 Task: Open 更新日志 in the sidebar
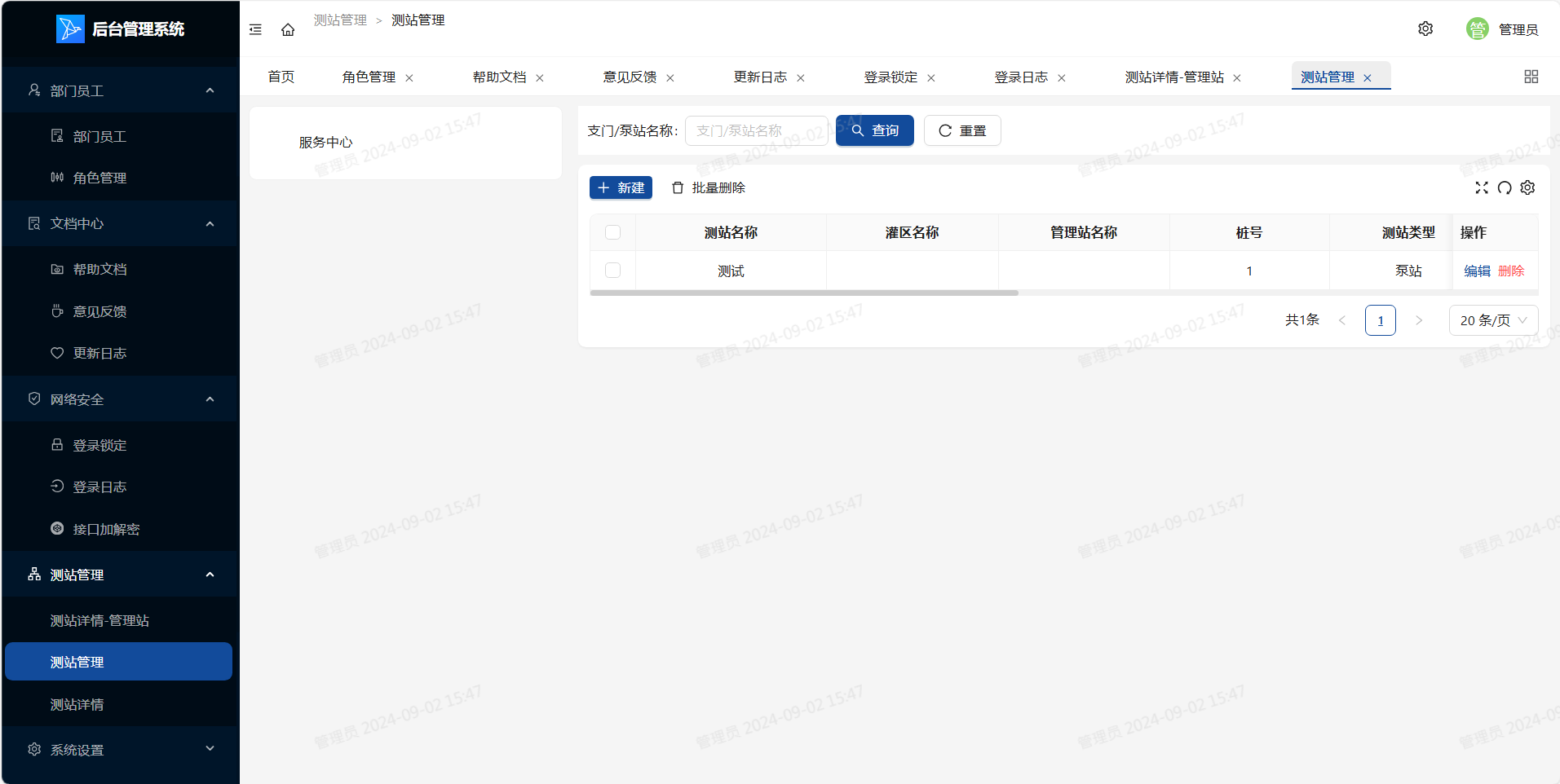click(x=119, y=353)
